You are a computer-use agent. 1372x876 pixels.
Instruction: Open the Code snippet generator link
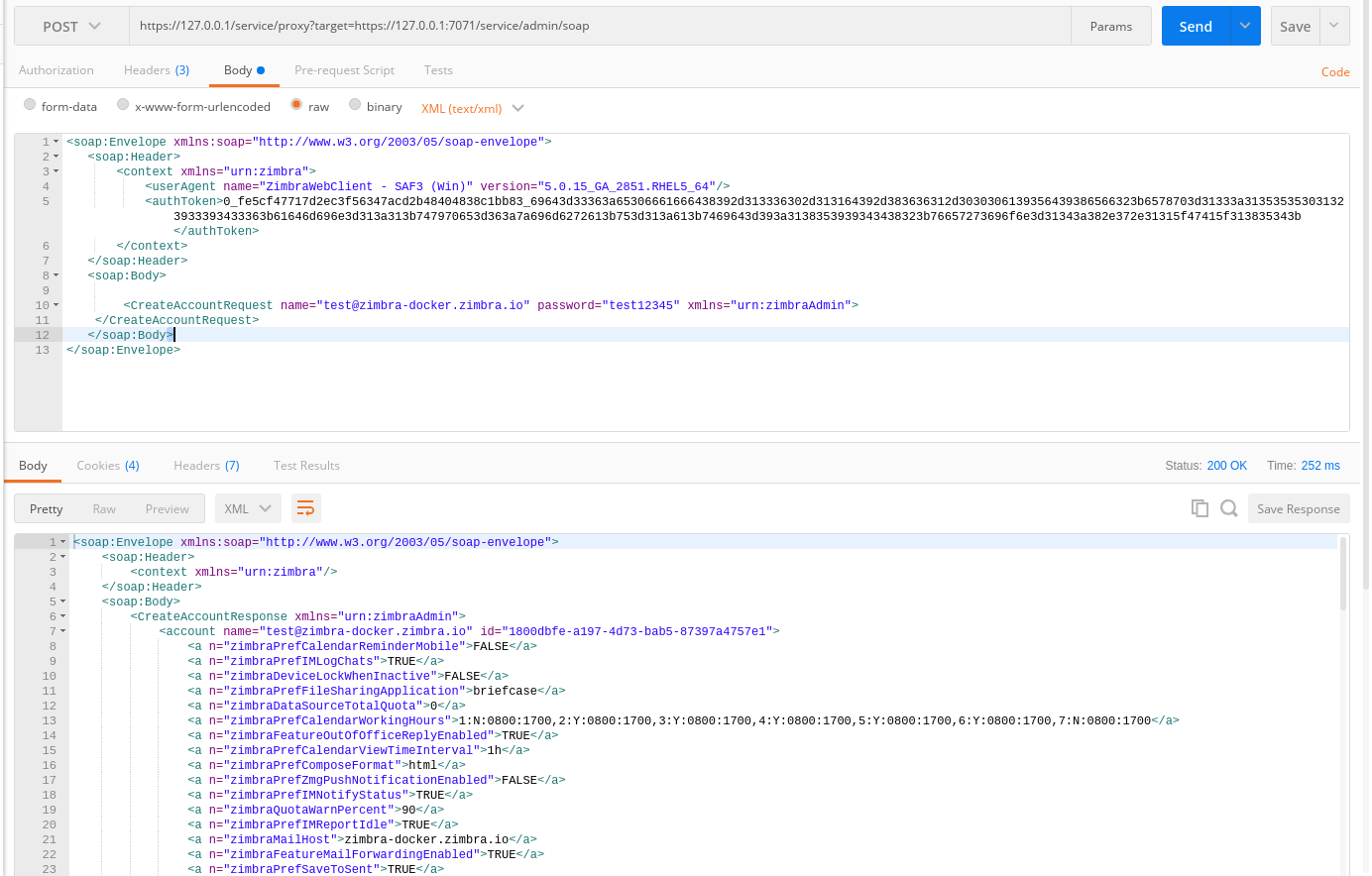coord(1335,71)
